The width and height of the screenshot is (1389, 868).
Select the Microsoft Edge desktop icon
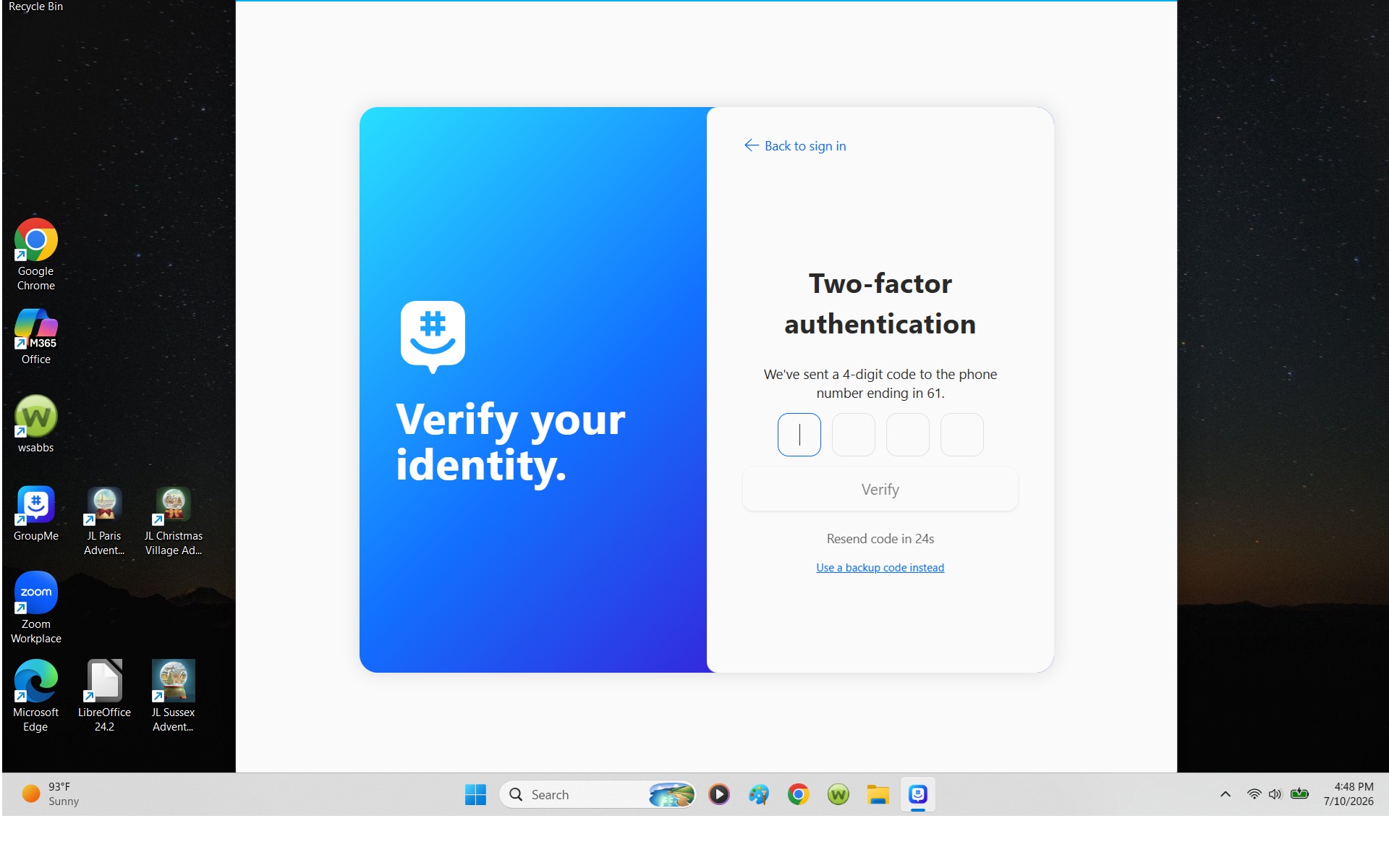click(x=36, y=696)
